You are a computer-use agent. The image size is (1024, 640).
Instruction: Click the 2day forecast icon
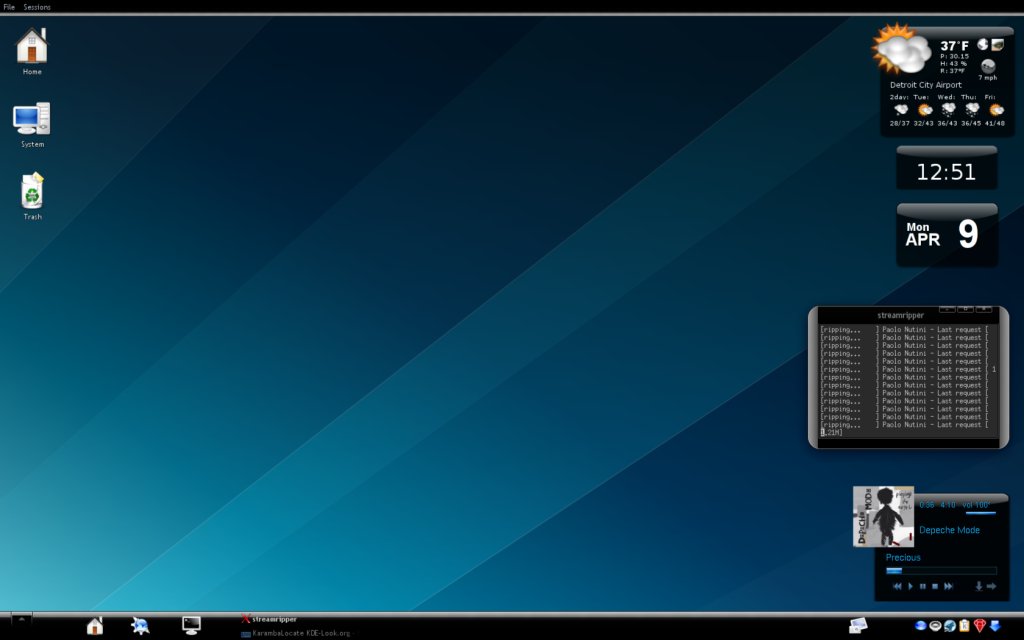[x=901, y=110]
